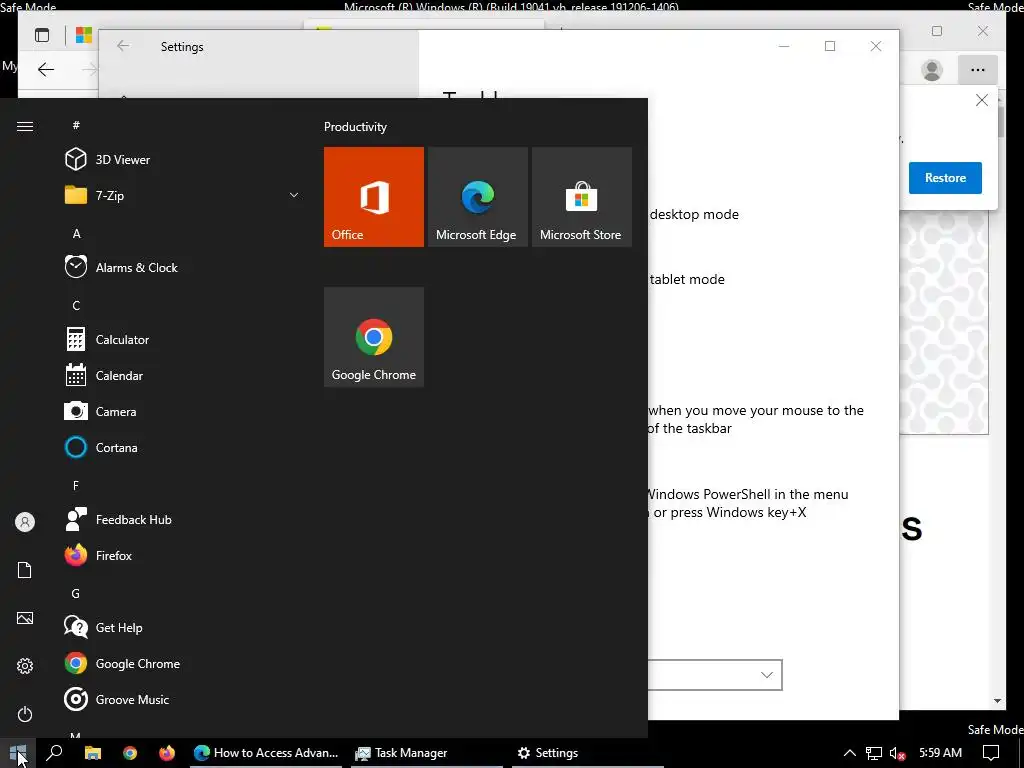The height and width of the screenshot is (768, 1024).
Task: Click the # group header in app list
Action: click(76, 125)
